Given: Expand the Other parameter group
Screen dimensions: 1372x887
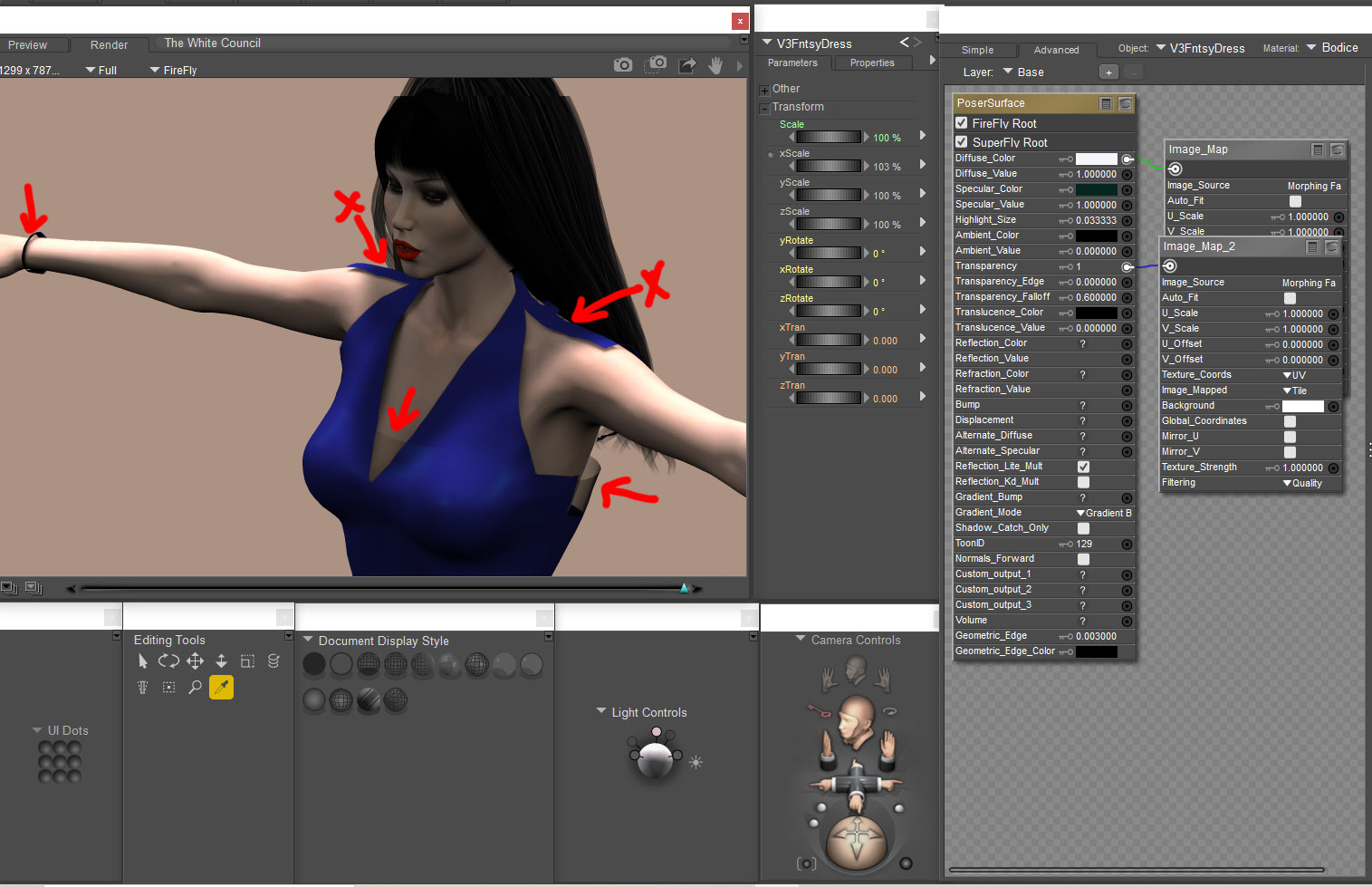Looking at the screenshot, I should (764, 90).
